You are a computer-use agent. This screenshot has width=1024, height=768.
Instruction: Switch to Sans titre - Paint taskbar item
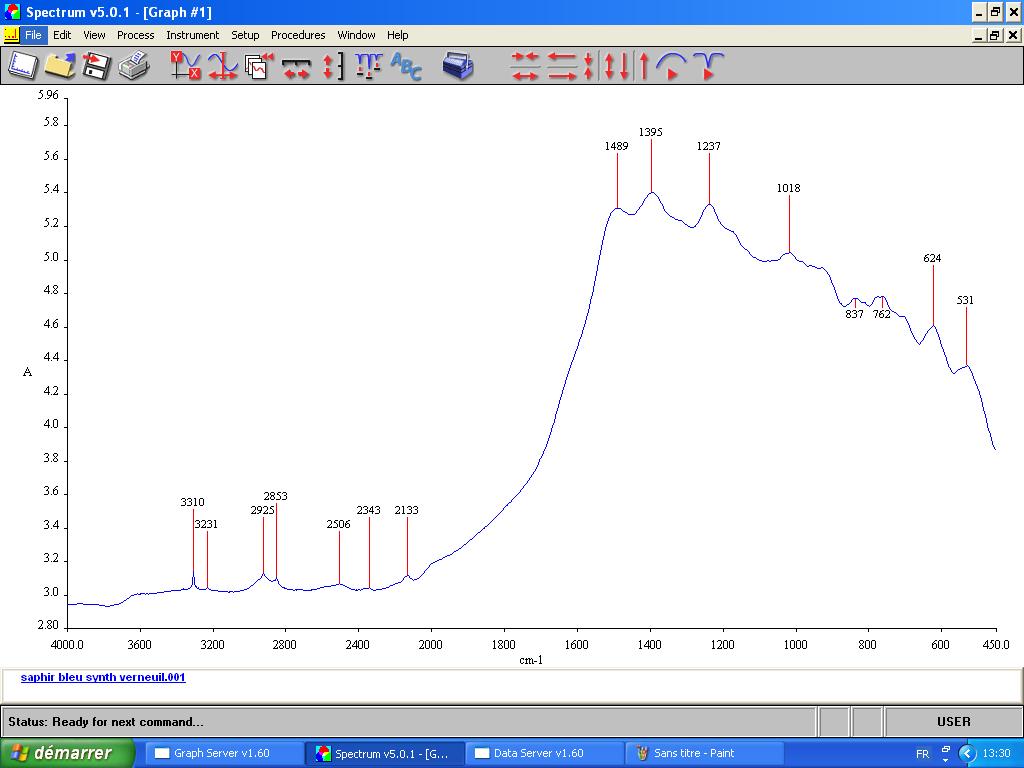pyautogui.click(x=694, y=753)
